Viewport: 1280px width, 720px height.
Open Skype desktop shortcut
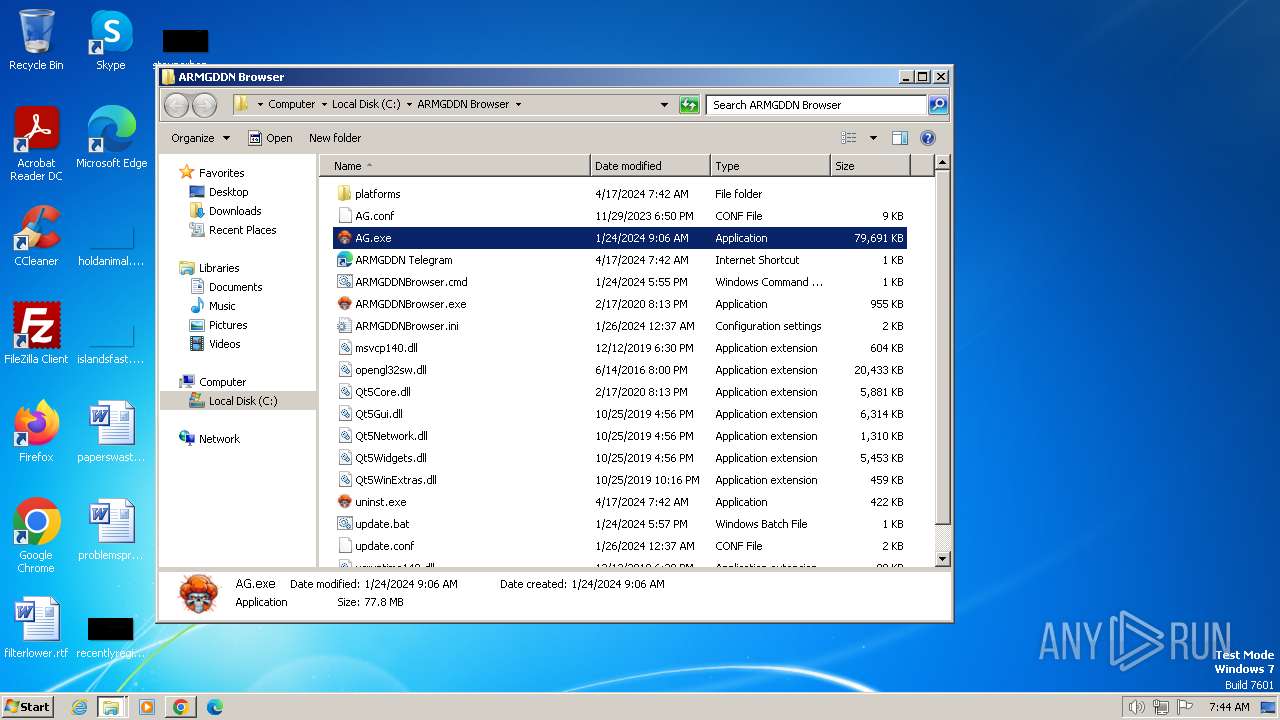(111, 40)
